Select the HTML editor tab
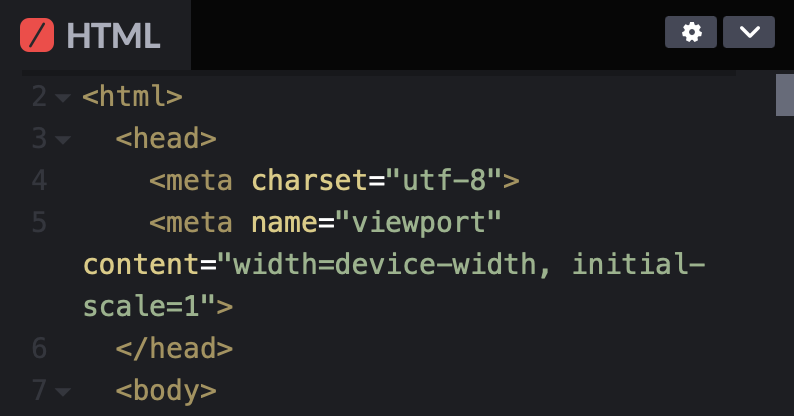This screenshot has height=416, width=794. [95, 35]
